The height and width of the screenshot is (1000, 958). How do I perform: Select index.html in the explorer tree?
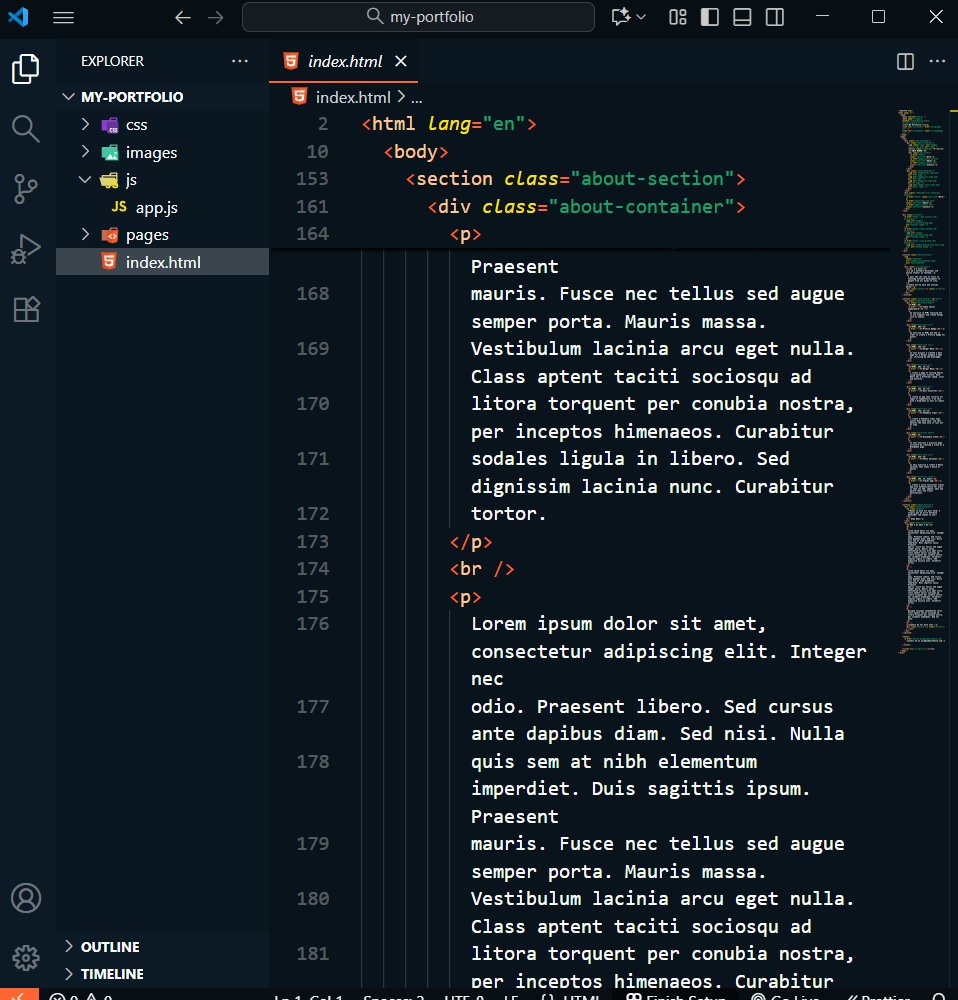coord(162,262)
